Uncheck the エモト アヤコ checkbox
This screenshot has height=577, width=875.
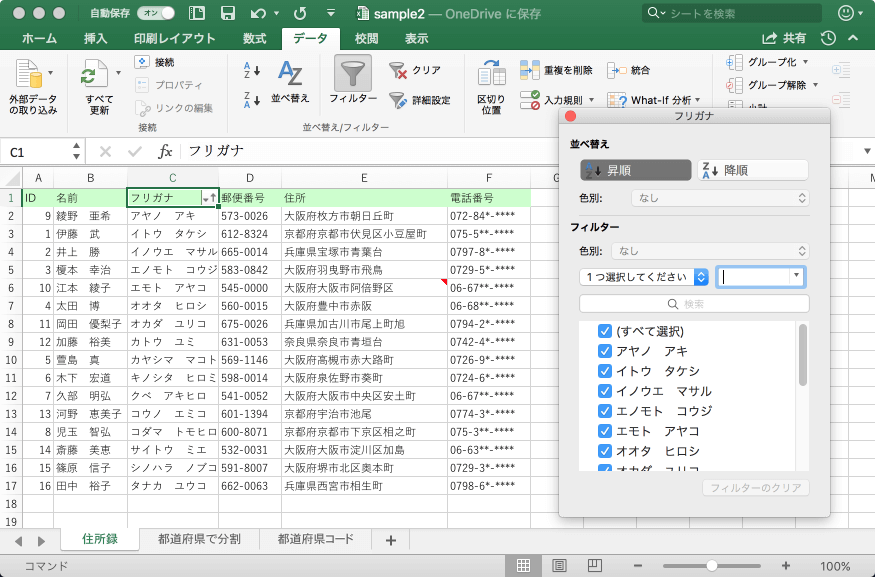pos(604,431)
